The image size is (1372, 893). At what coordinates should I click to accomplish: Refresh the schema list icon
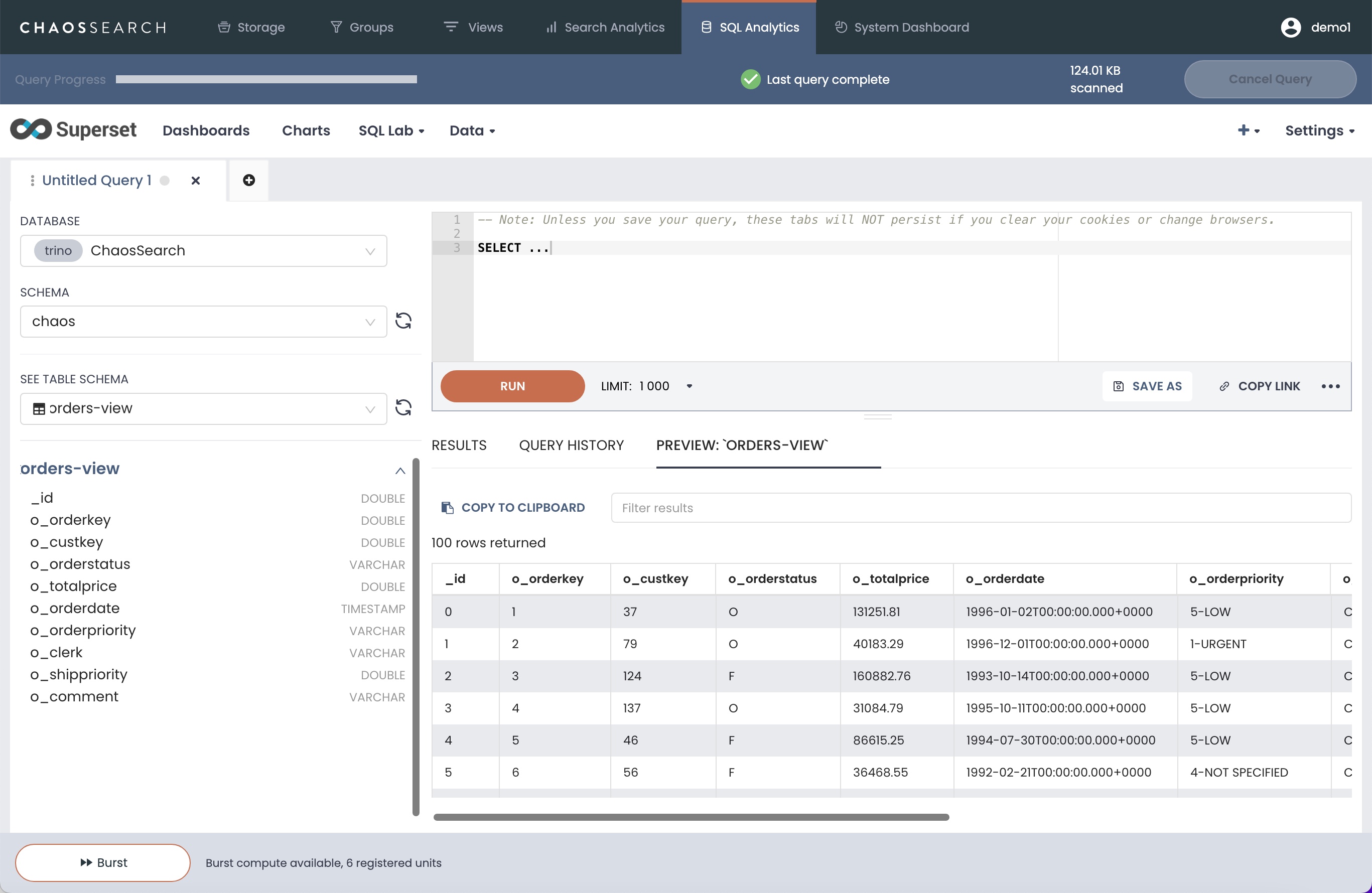pyautogui.click(x=403, y=321)
